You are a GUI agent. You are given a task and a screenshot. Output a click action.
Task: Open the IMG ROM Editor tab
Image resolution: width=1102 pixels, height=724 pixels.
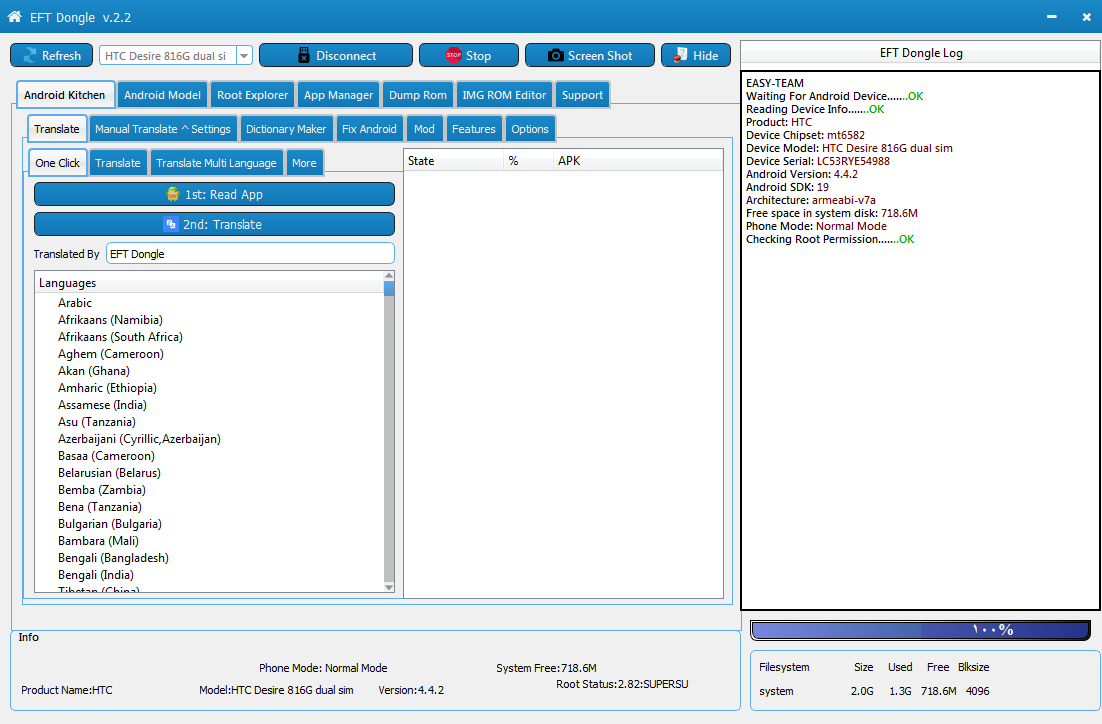[x=504, y=95]
